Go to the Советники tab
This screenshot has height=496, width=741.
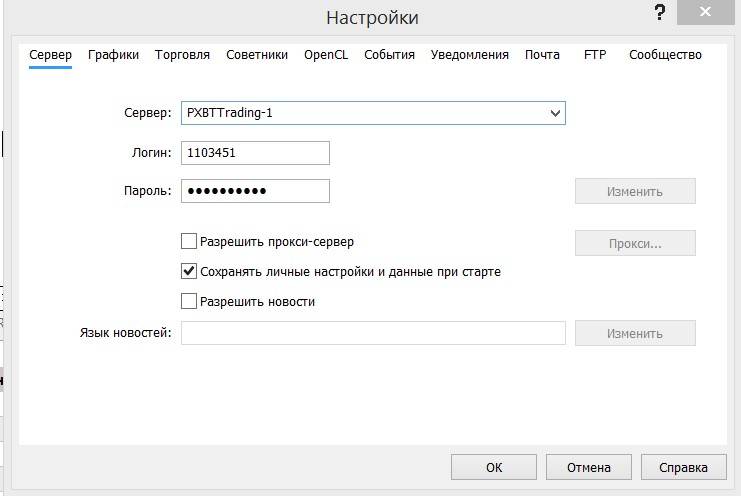[x=257, y=55]
